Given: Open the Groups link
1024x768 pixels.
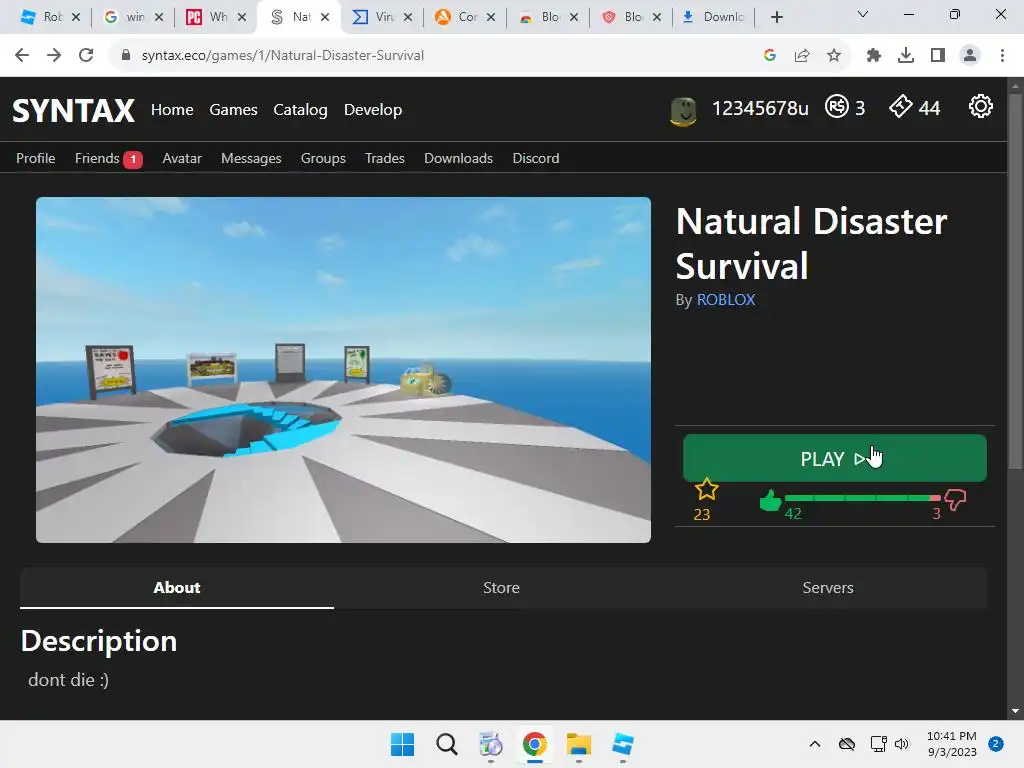Looking at the screenshot, I should click(323, 159).
